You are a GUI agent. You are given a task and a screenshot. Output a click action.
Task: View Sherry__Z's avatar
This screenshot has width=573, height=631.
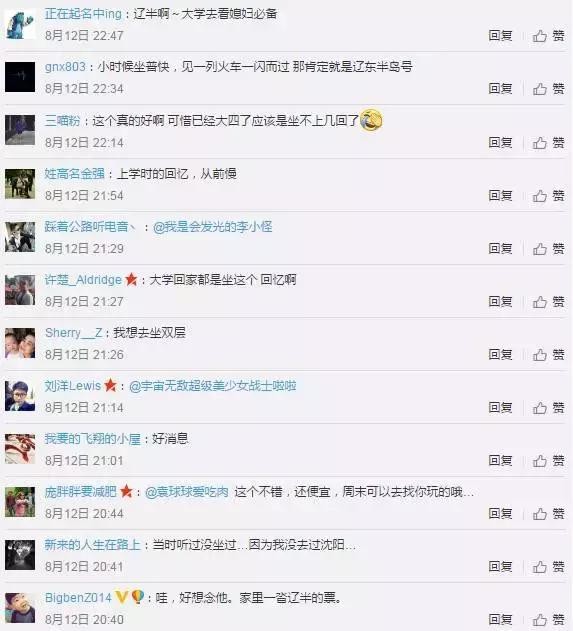(20, 343)
